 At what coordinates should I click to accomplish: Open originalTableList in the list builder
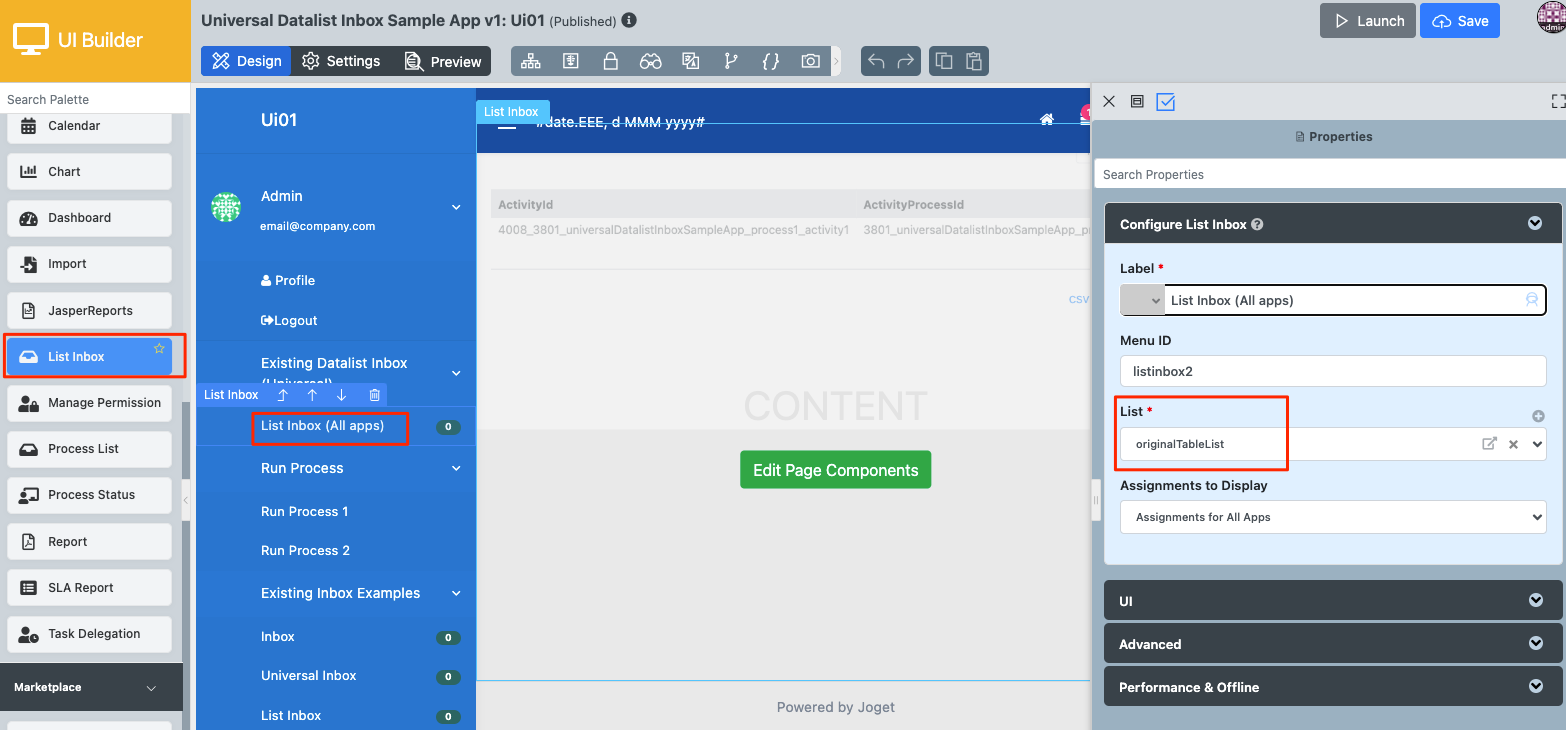click(1489, 444)
